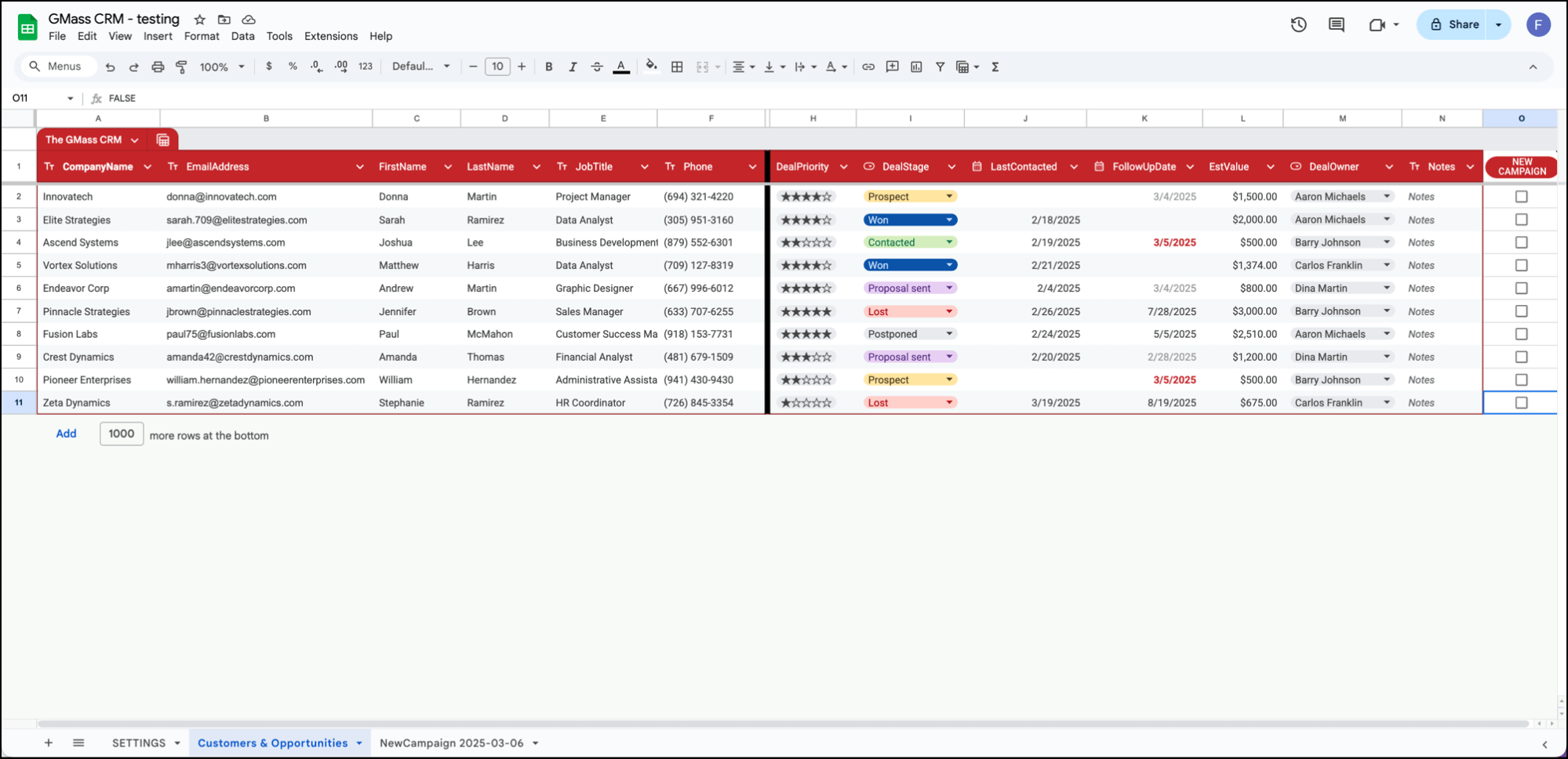The height and width of the screenshot is (759, 1568).
Task: Format as currency with dollar icon
Action: click(269, 67)
